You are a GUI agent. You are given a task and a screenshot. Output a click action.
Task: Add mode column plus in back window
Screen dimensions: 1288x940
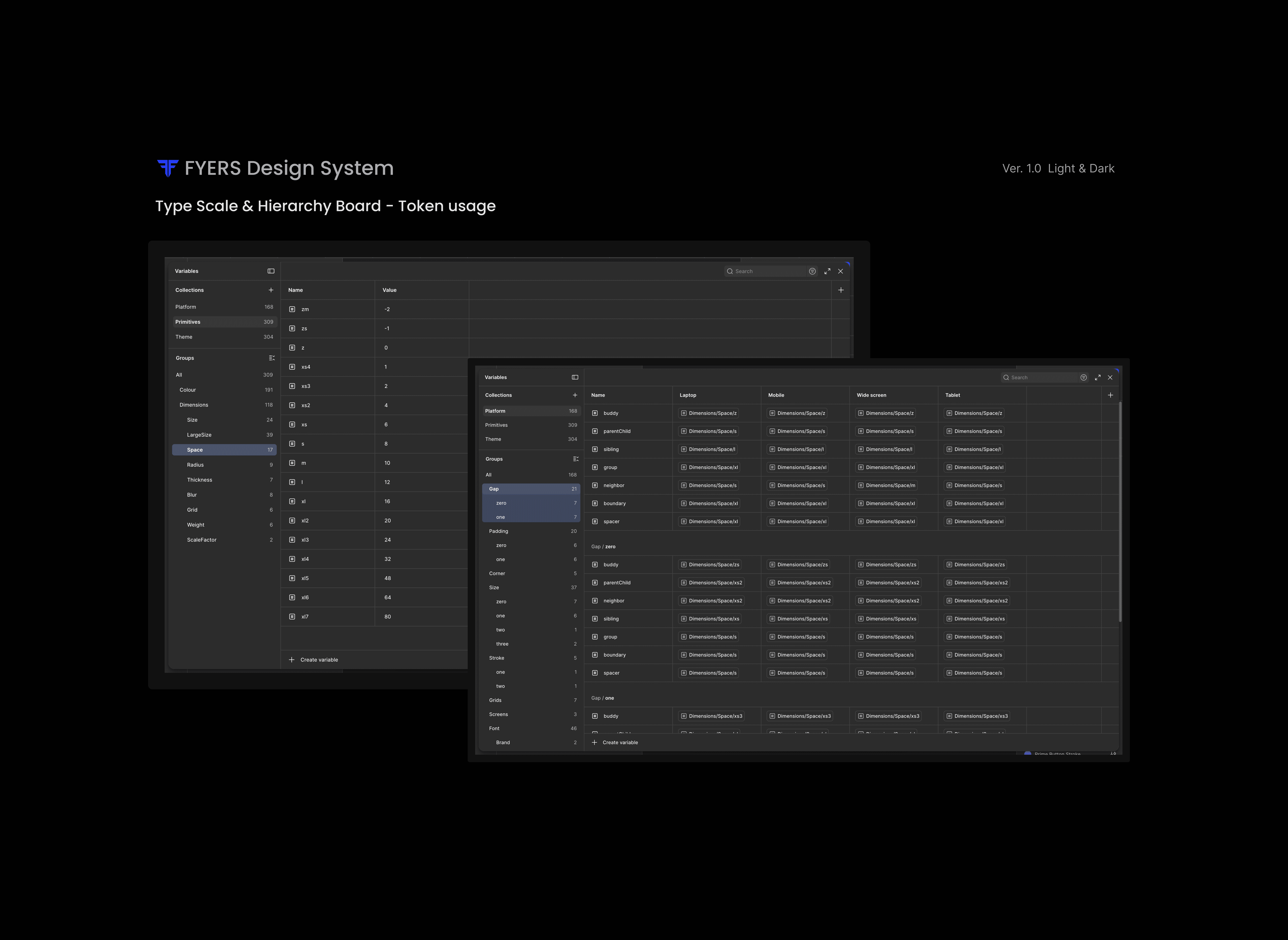(x=841, y=290)
